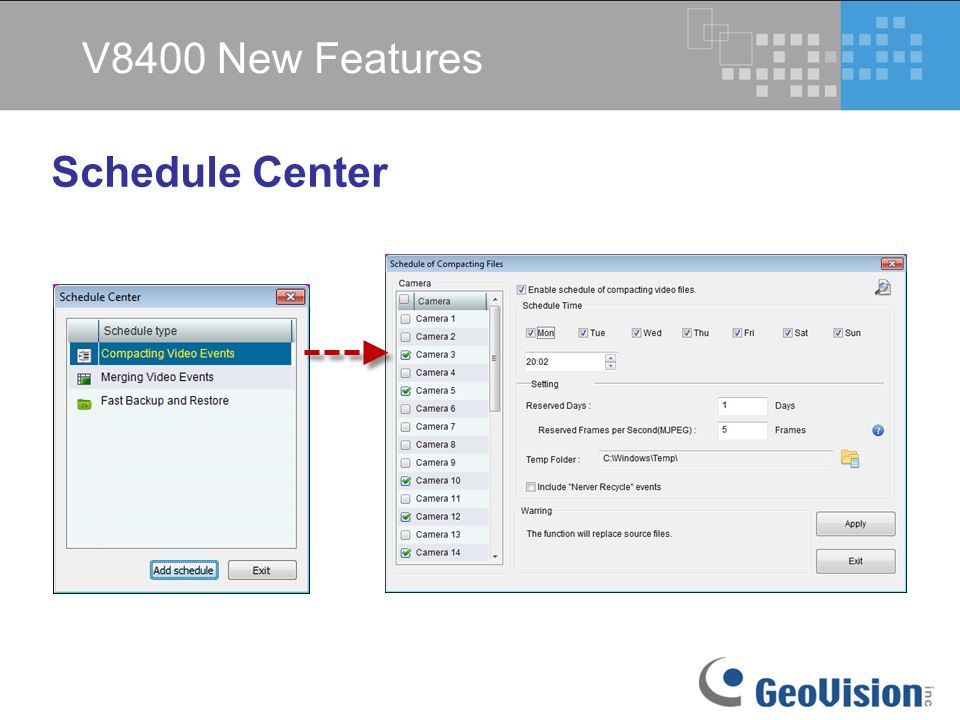Close the Schedule of Compacting Files dialog

coord(891,264)
